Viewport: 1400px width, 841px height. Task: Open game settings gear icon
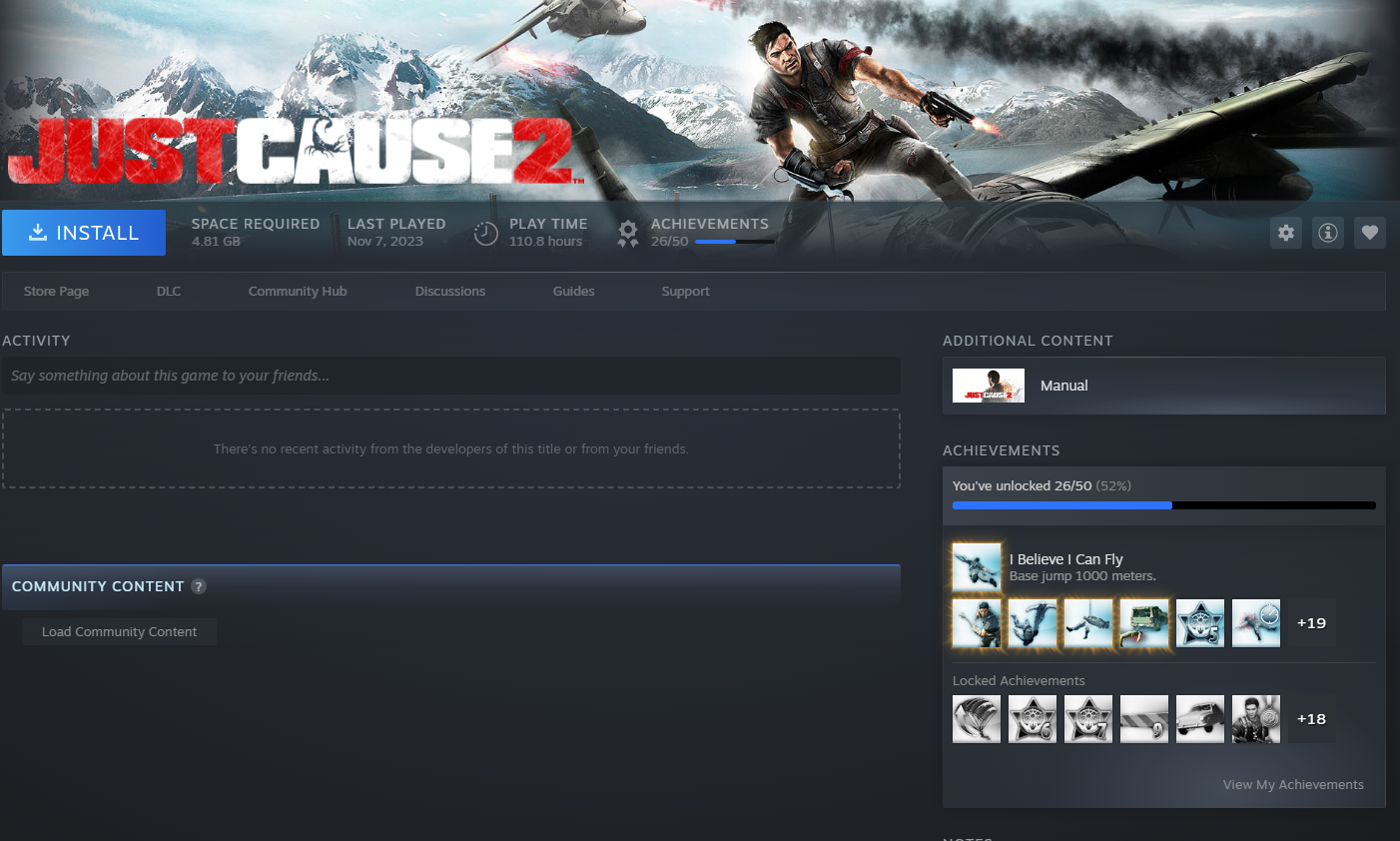[x=1286, y=233]
